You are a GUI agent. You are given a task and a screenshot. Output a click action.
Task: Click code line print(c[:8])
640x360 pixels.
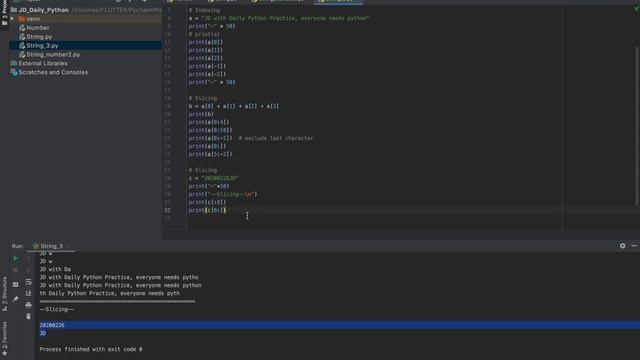[207, 202]
